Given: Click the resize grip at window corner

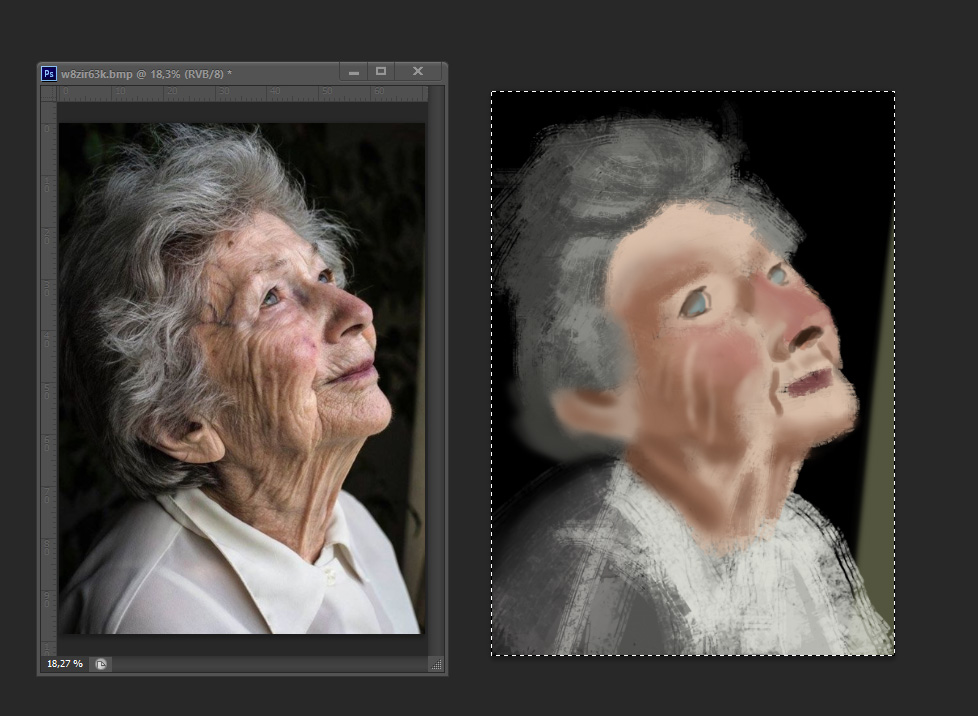Looking at the screenshot, I should 435,664.
